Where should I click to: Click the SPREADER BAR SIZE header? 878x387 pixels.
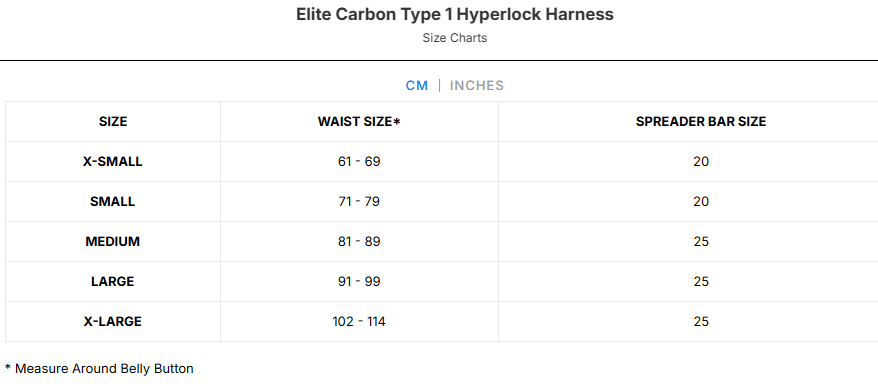(700, 122)
